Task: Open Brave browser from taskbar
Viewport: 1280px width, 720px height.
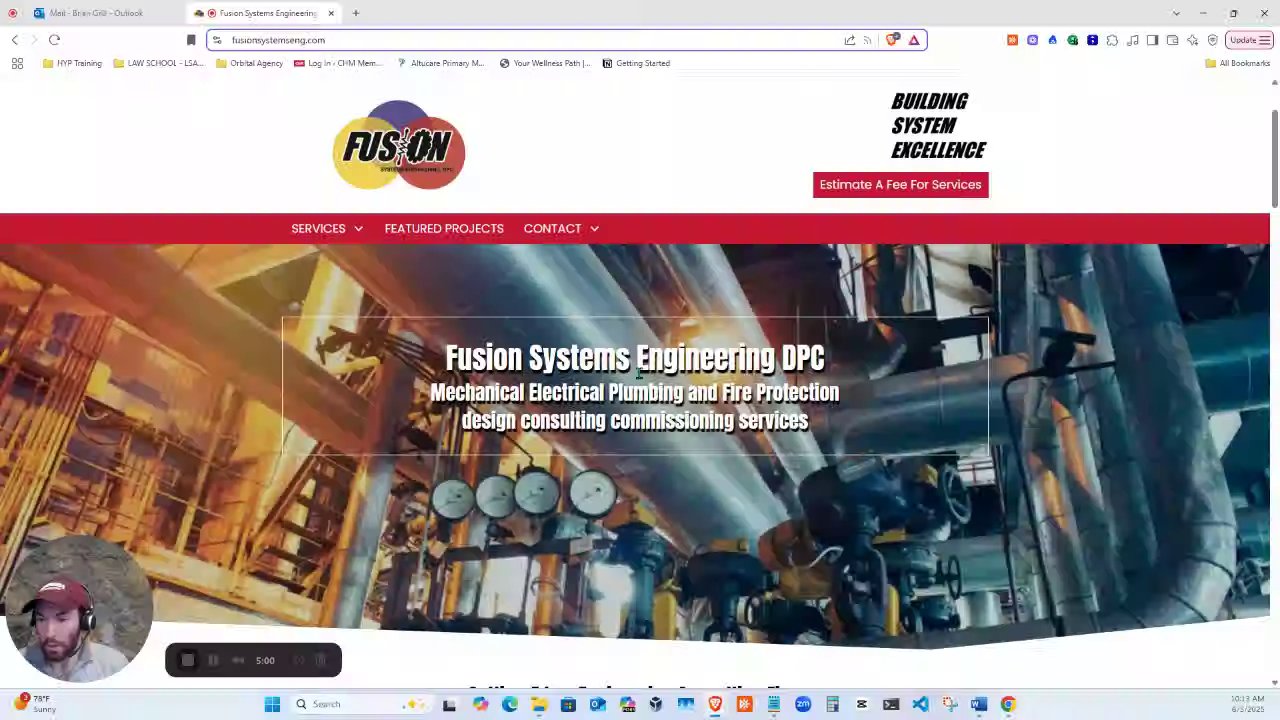Action: coord(715,704)
